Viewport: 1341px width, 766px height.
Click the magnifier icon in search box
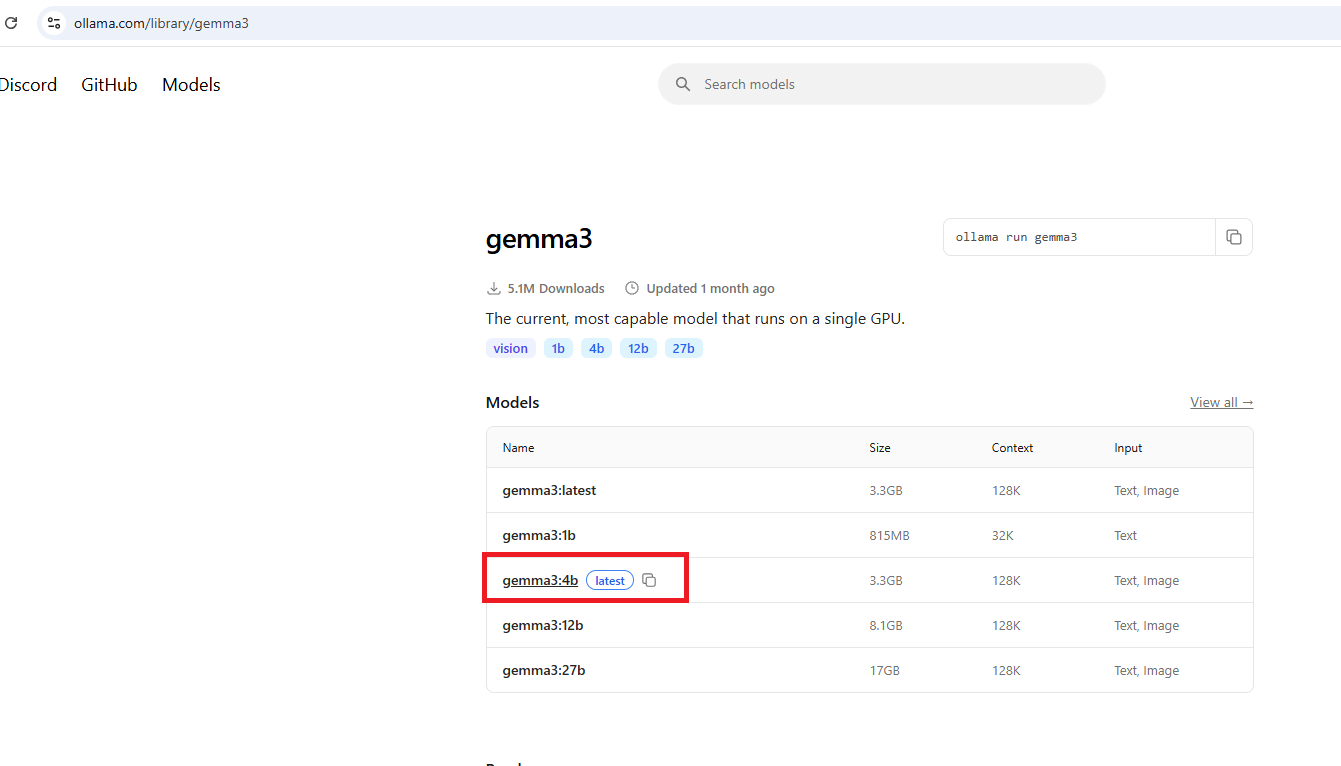click(683, 84)
